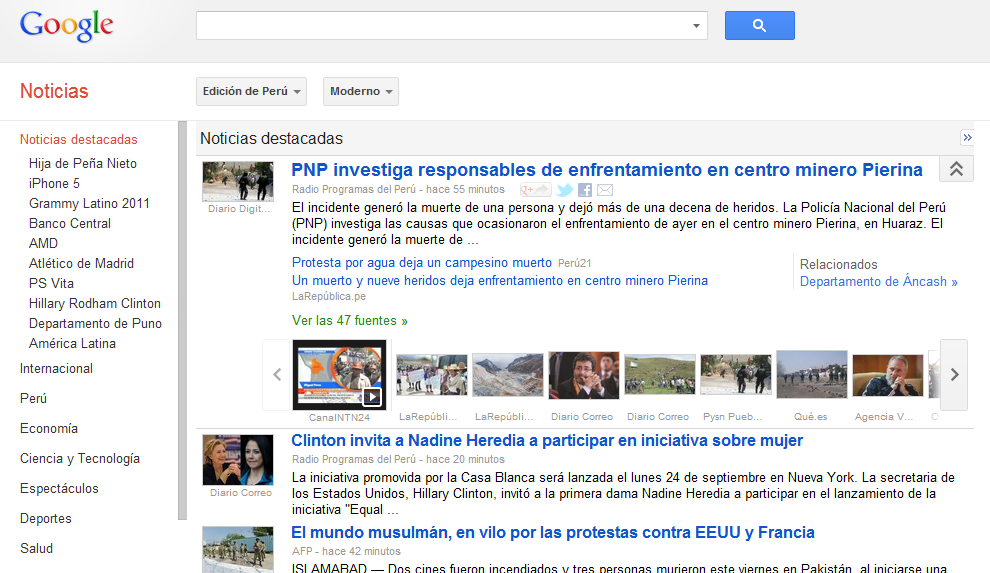Show next thumbnails with right arrow

pyautogui.click(x=954, y=375)
